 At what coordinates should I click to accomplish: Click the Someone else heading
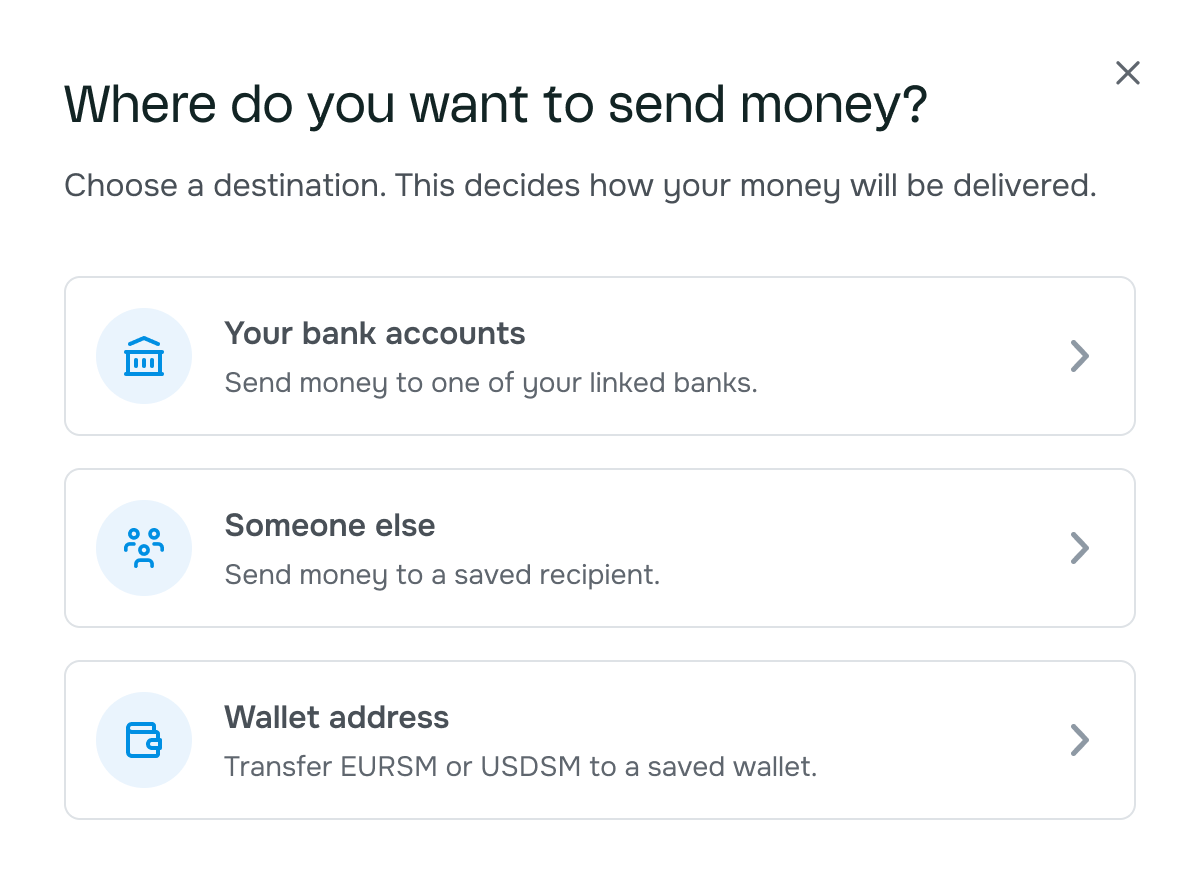(x=330, y=526)
